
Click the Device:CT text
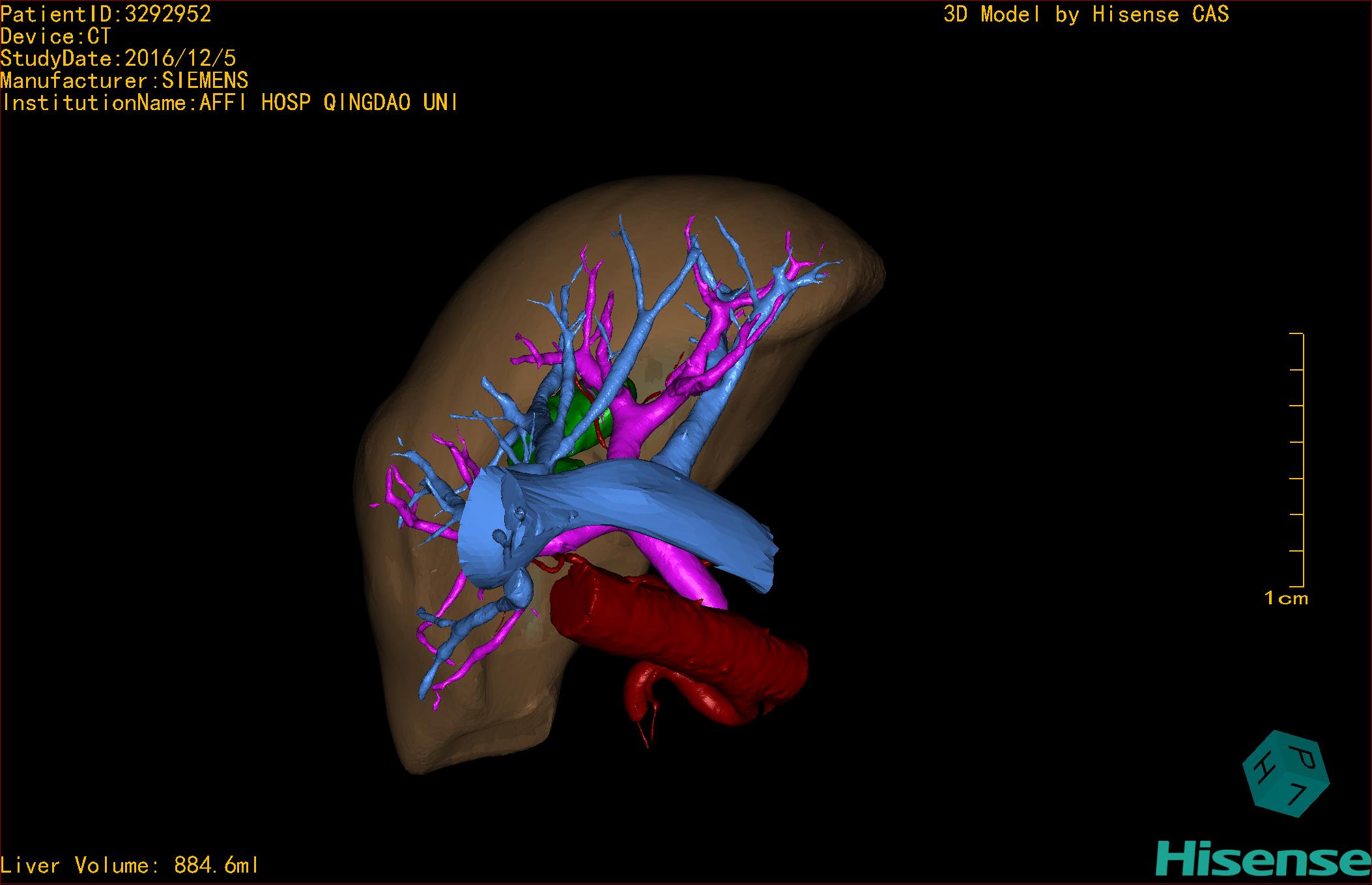pos(55,36)
